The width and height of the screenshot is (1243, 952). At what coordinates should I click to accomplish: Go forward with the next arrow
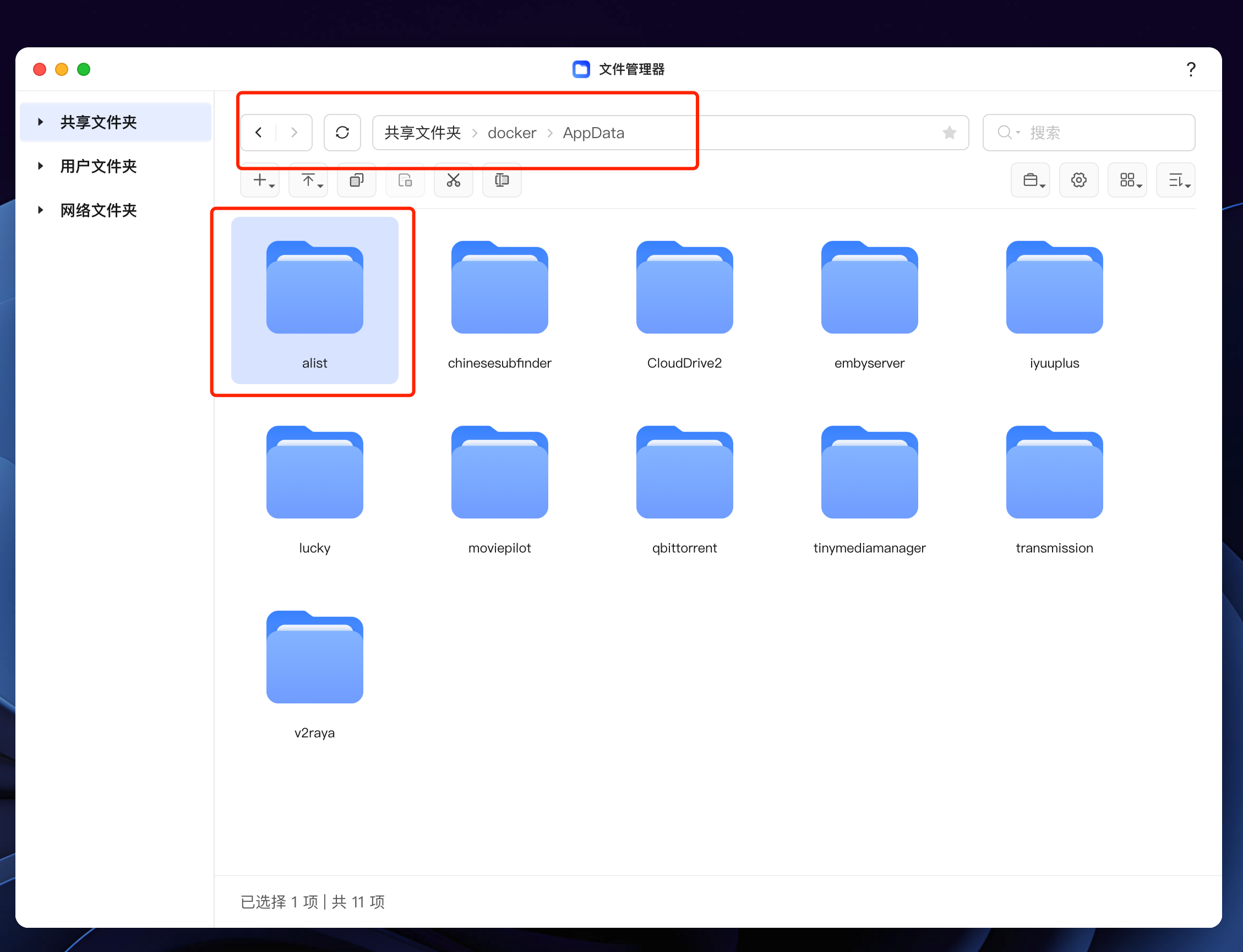pyautogui.click(x=294, y=133)
